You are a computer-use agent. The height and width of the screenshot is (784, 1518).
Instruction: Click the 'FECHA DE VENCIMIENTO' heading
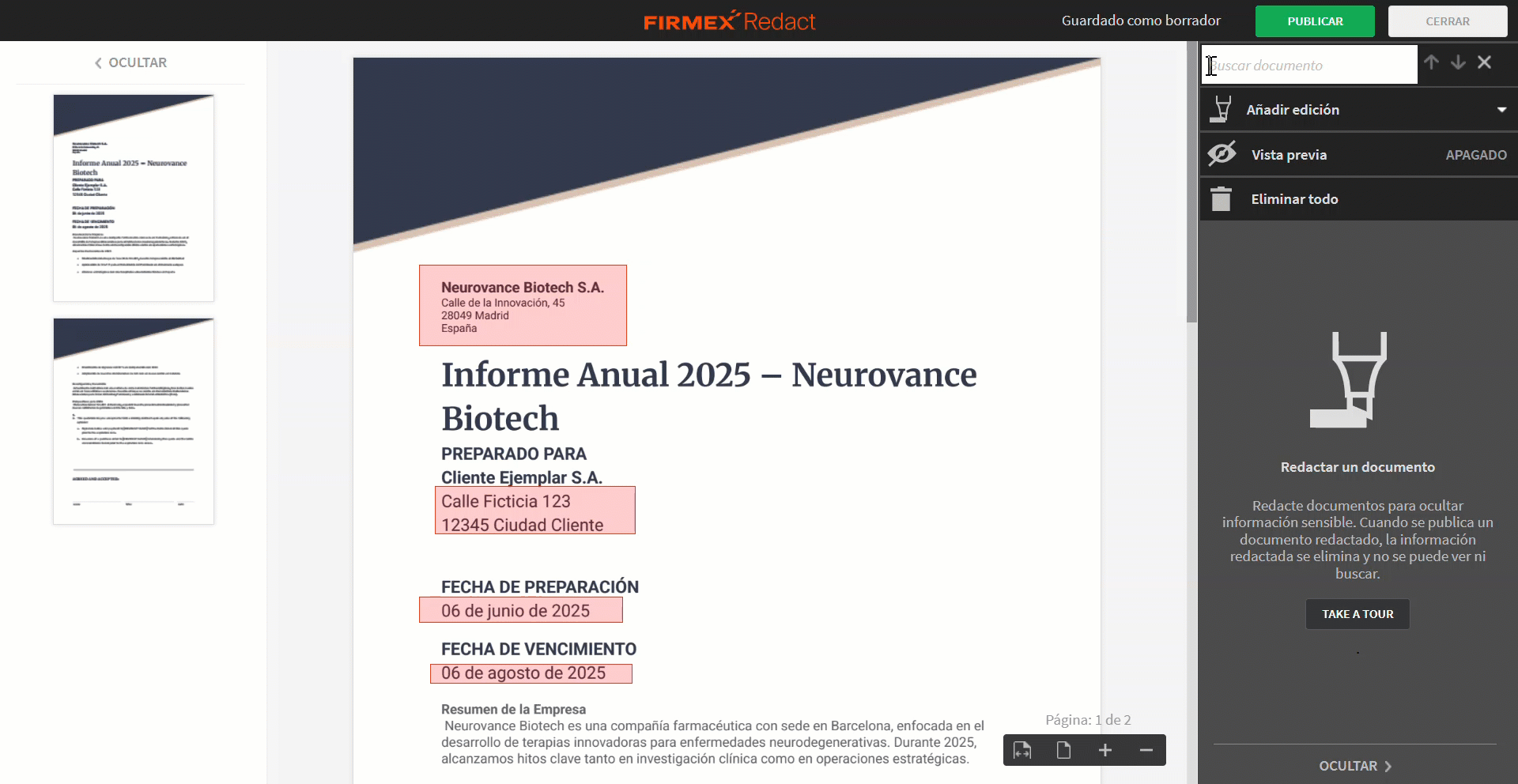pos(538,649)
